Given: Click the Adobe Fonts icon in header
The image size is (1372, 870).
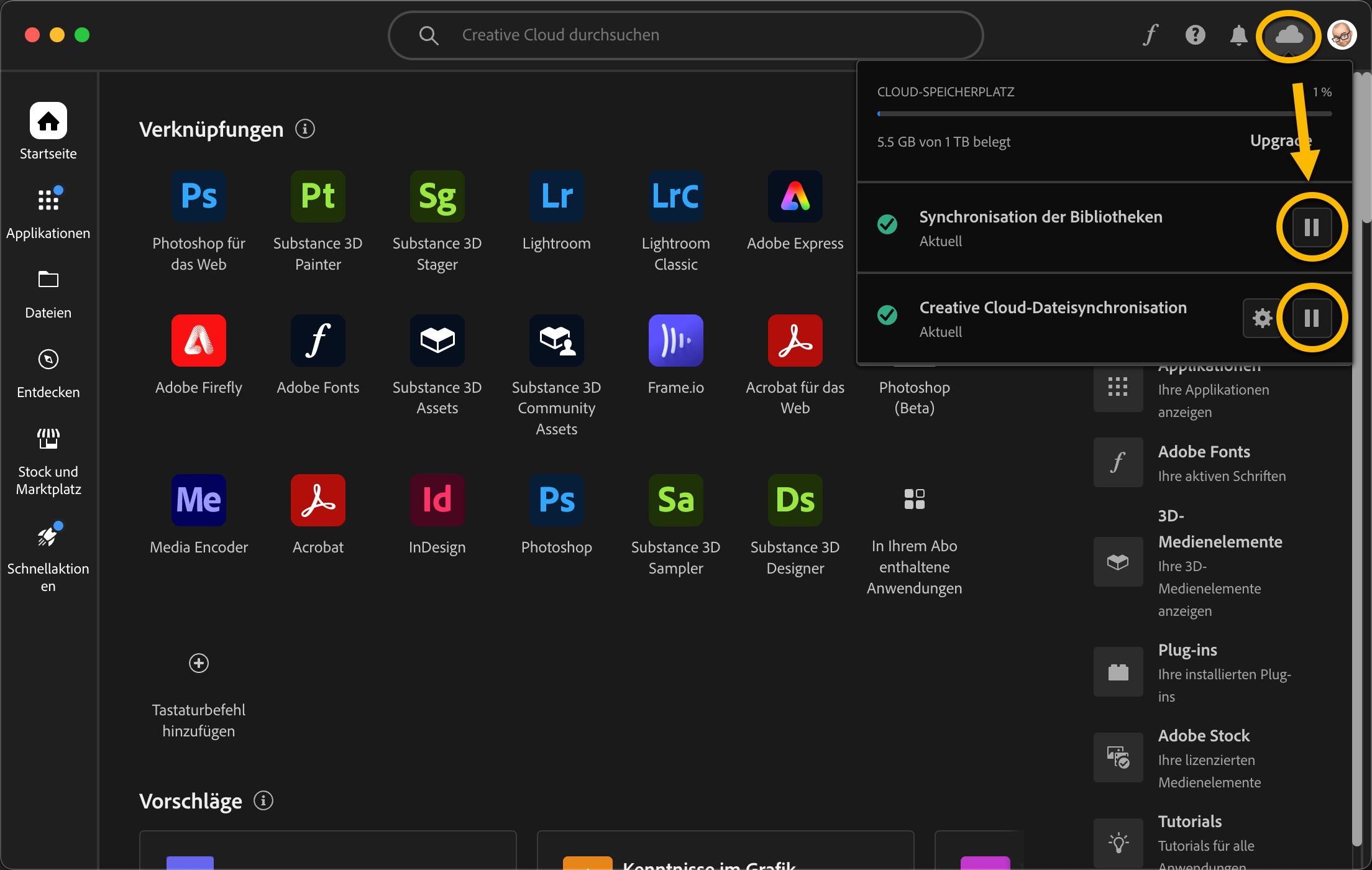Looking at the screenshot, I should coord(1151,35).
